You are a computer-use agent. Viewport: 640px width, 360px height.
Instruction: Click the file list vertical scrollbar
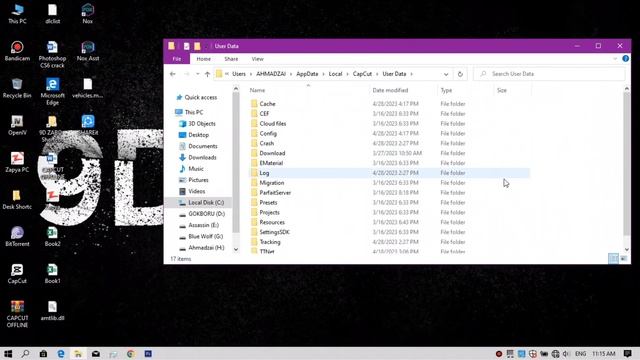[627, 163]
